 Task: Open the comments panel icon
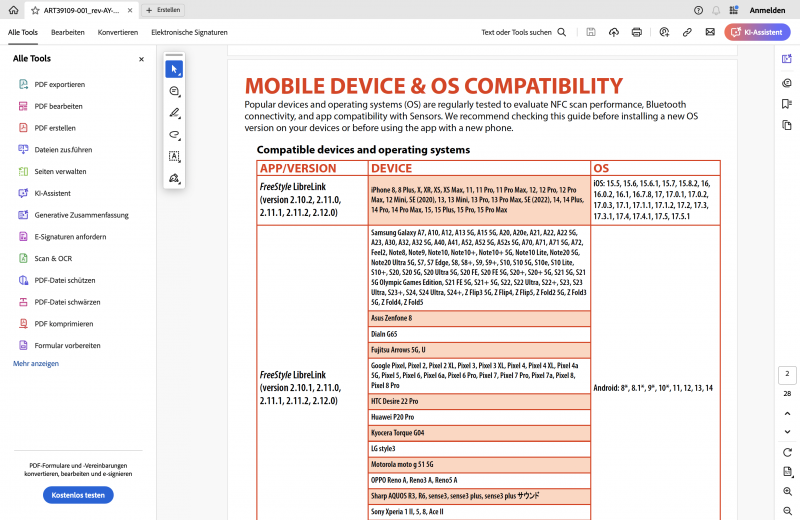[x=787, y=83]
